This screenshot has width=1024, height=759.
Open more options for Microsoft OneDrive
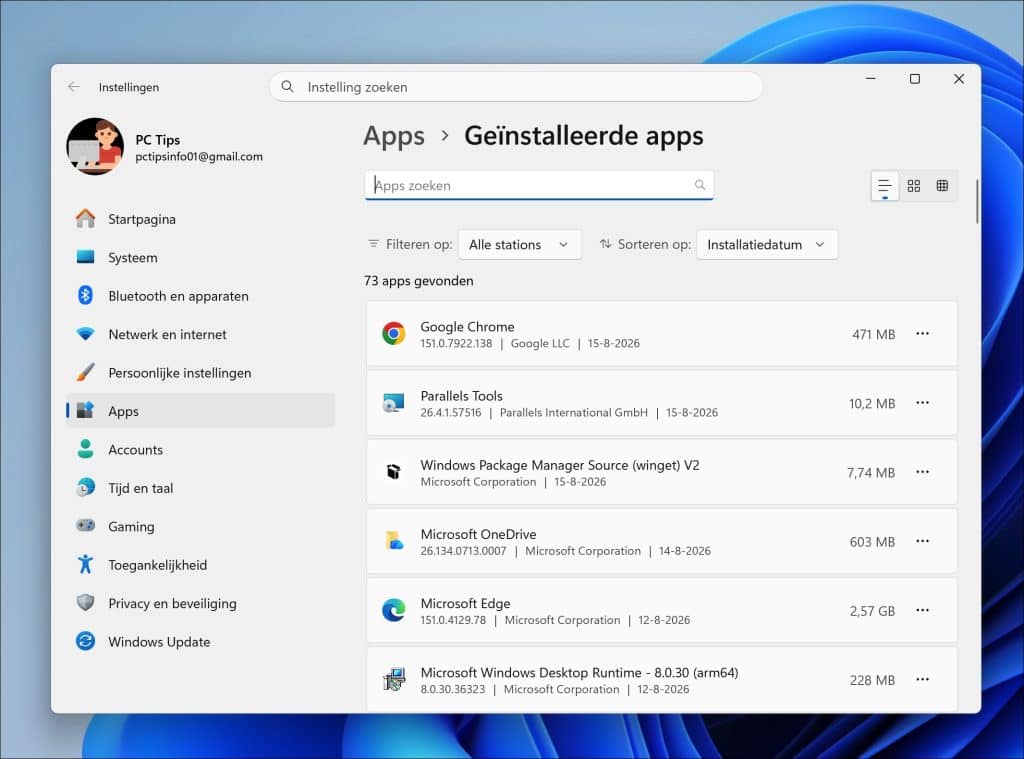(922, 541)
